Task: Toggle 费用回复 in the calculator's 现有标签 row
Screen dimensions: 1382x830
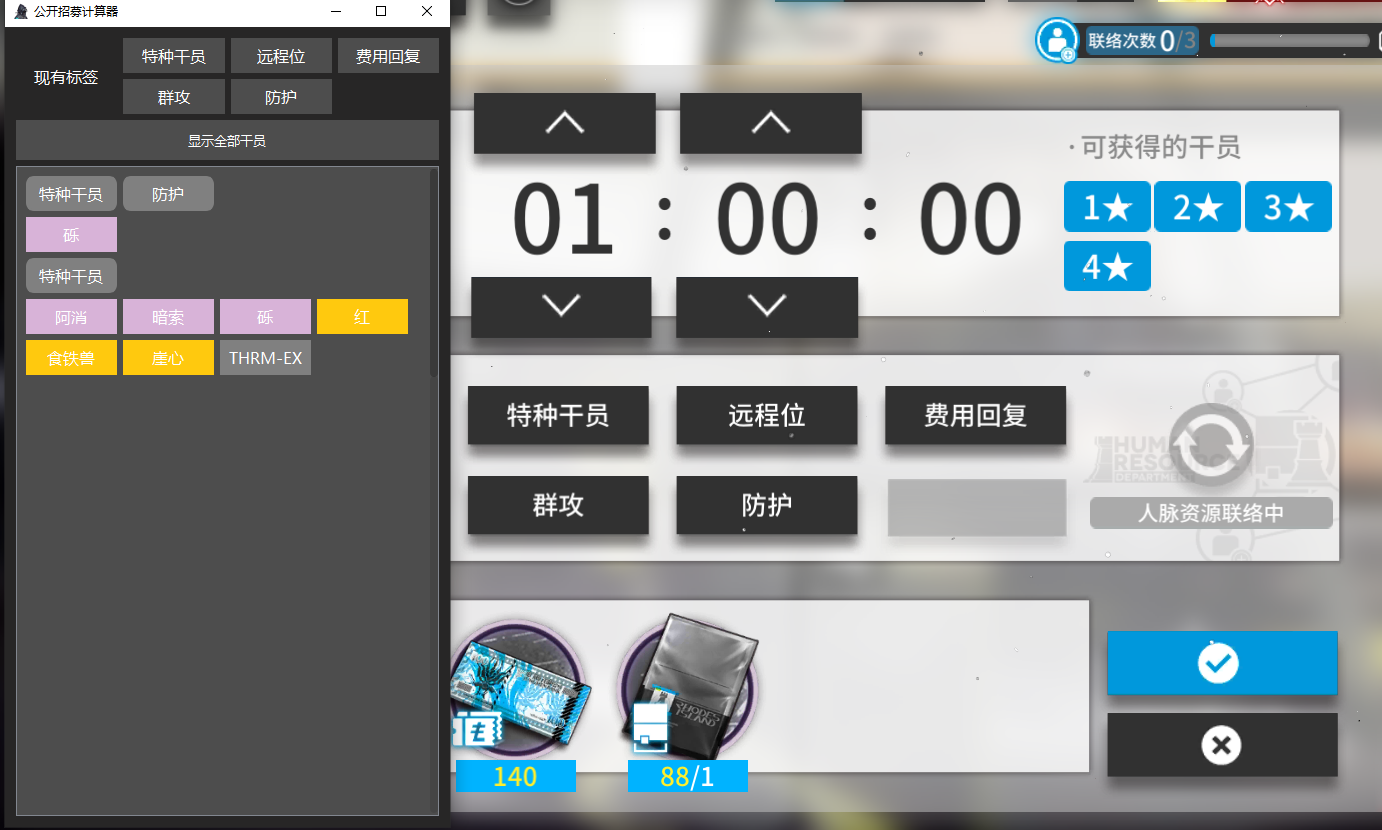Action: pyautogui.click(x=388, y=56)
